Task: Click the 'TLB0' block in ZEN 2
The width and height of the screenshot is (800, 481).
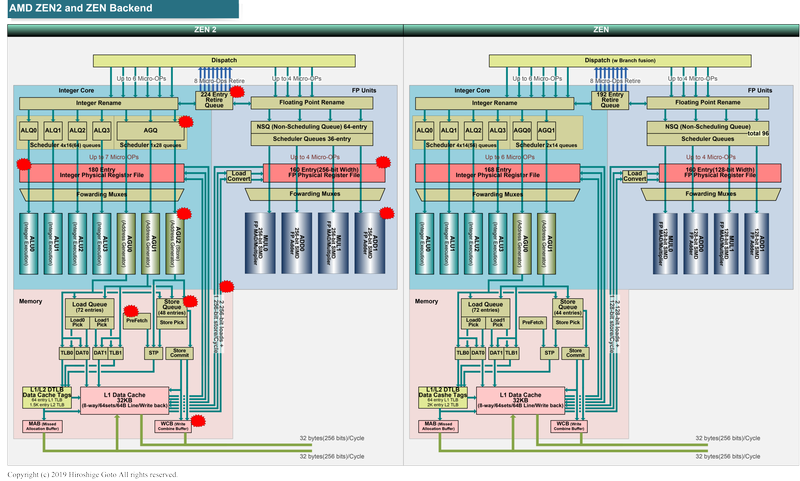Action: point(67,353)
